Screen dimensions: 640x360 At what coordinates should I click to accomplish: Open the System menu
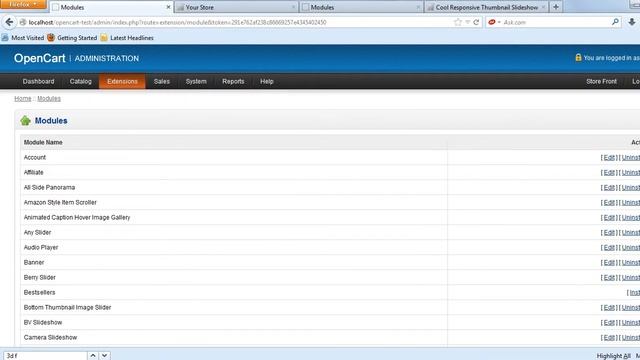pyautogui.click(x=196, y=81)
